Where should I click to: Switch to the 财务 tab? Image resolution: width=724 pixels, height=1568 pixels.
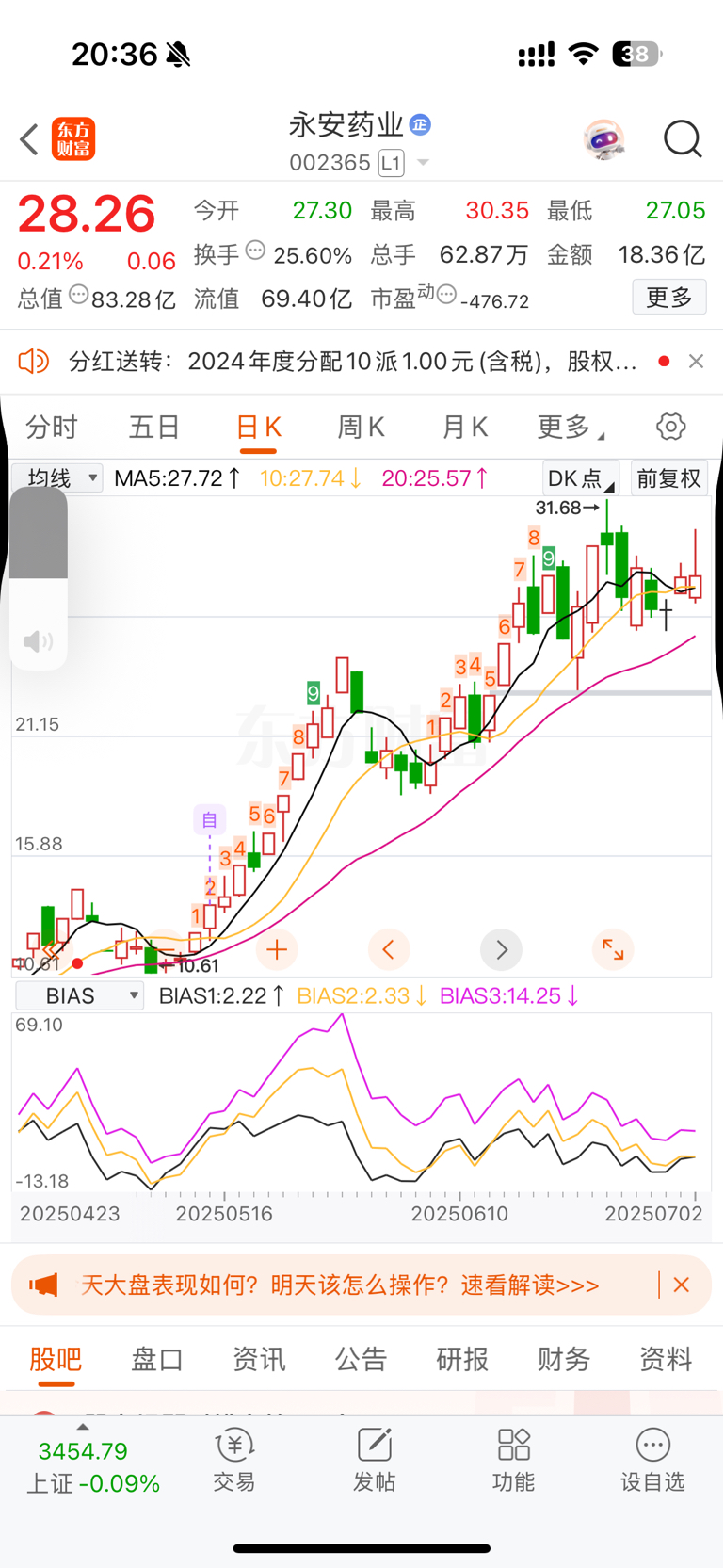click(x=564, y=1359)
